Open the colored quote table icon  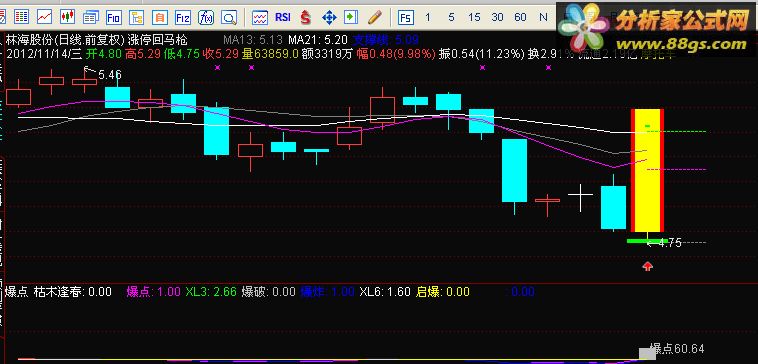[x=21, y=17]
